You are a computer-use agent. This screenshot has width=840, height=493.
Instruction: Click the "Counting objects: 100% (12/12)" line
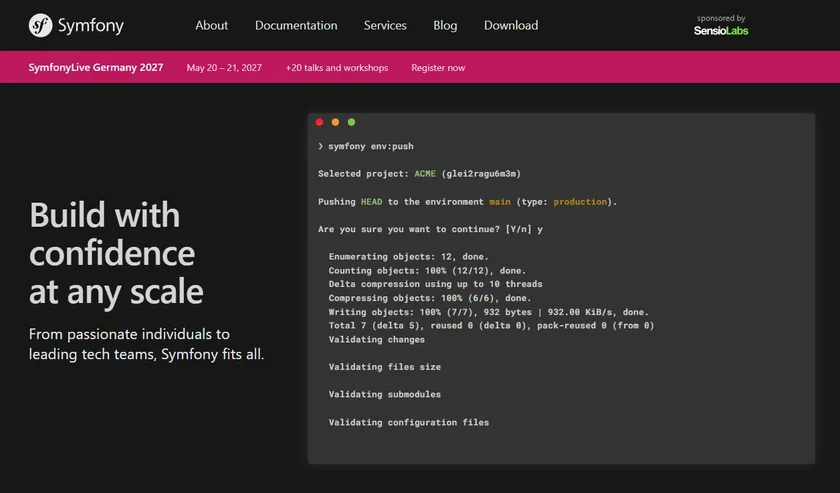pos(428,271)
